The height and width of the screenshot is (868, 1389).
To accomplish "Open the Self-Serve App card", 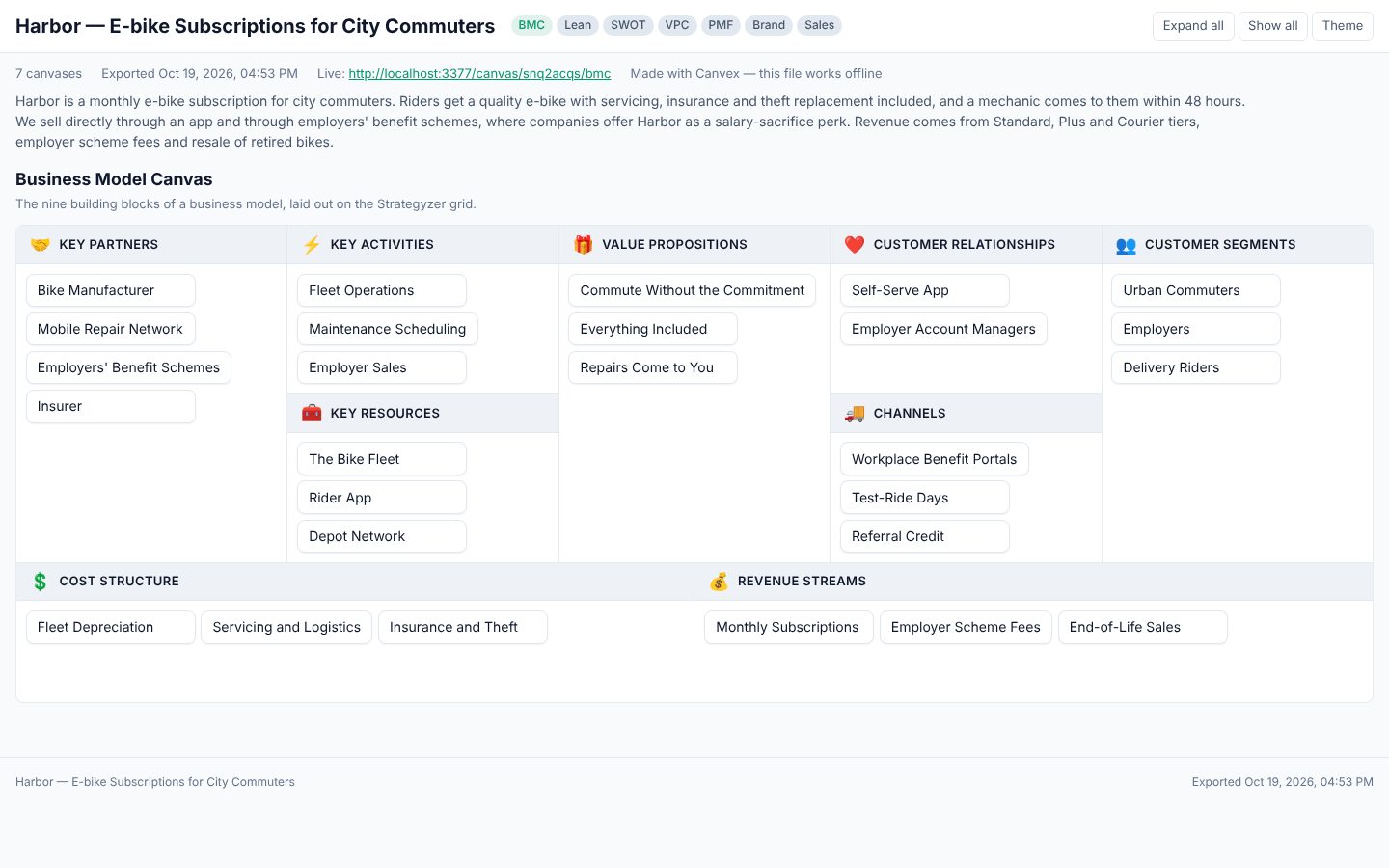I will tap(925, 290).
